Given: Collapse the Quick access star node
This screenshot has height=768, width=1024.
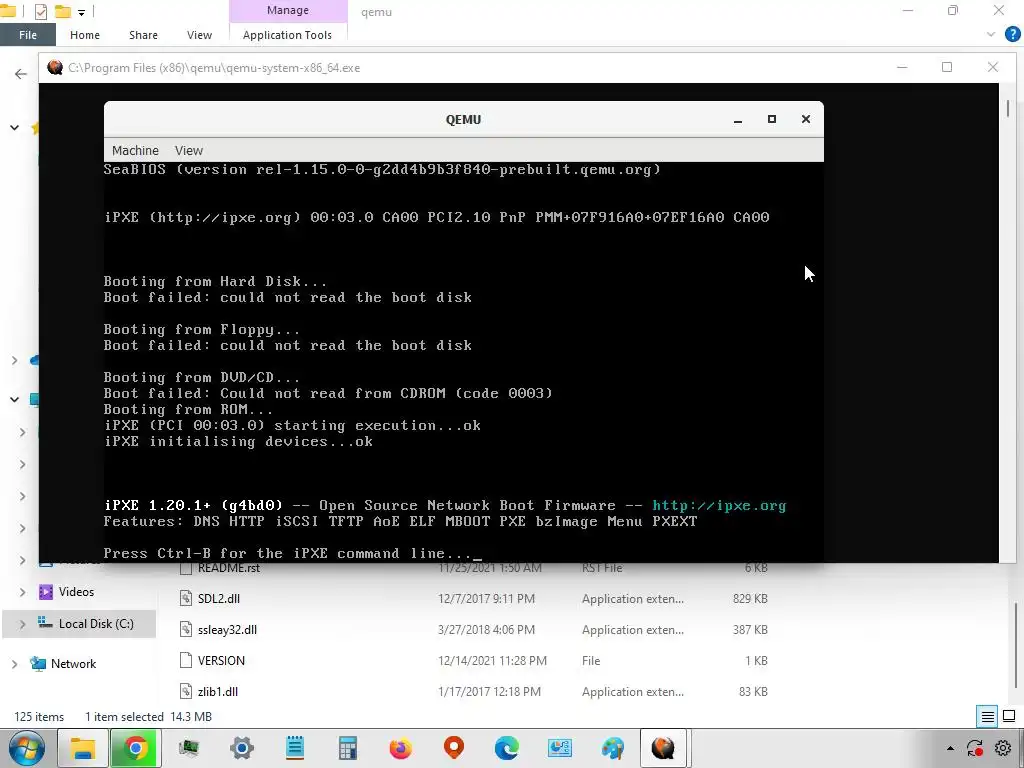Looking at the screenshot, I should pos(14,128).
